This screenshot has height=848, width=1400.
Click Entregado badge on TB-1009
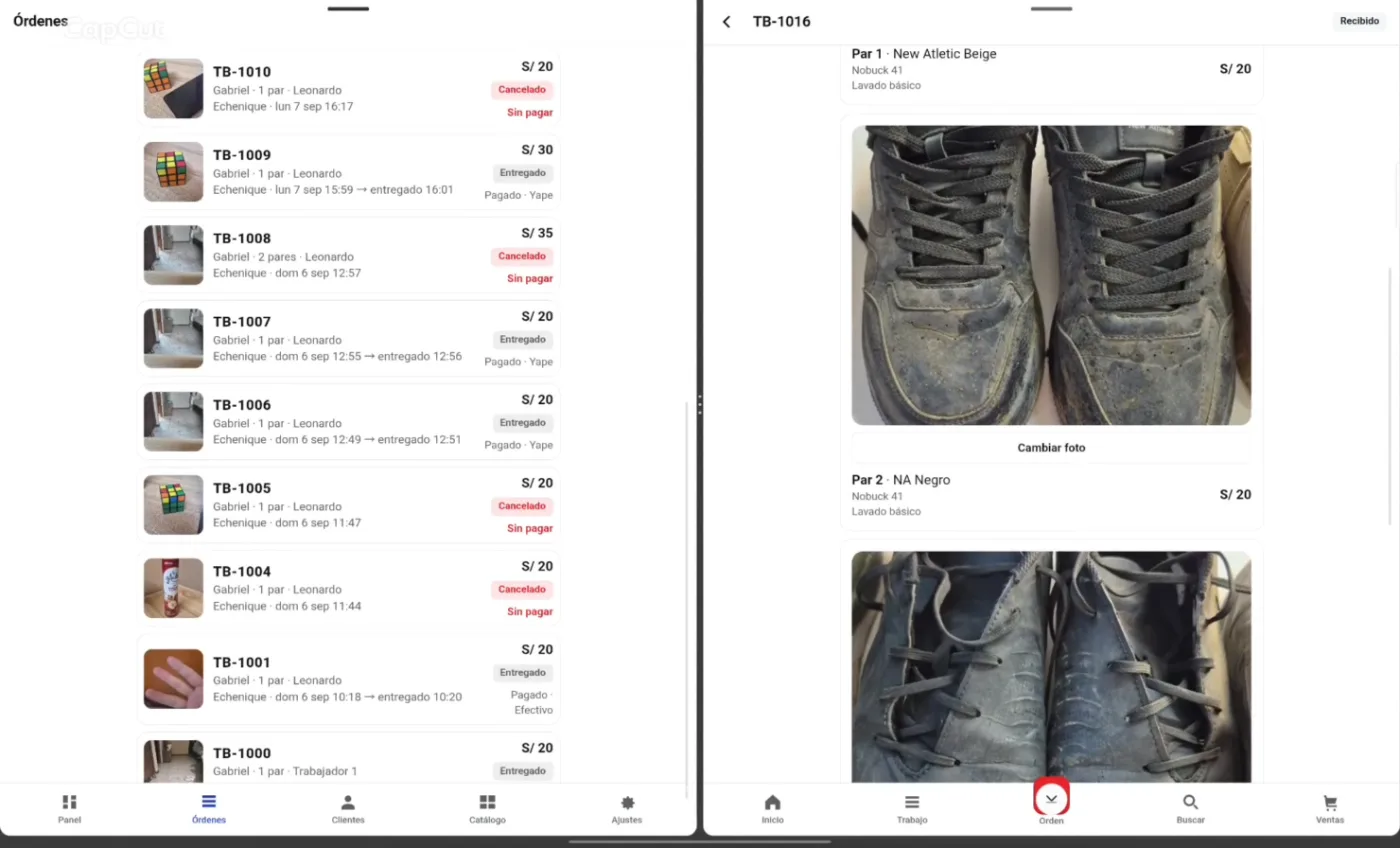pyautogui.click(x=523, y=173)
